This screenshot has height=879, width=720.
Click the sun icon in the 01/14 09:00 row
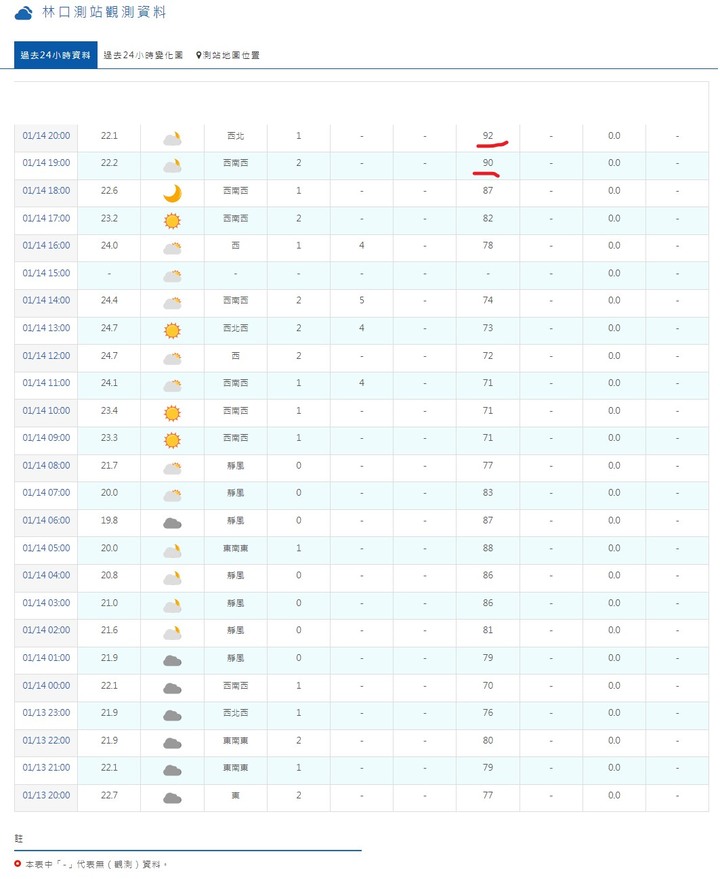tap(172, 441)
